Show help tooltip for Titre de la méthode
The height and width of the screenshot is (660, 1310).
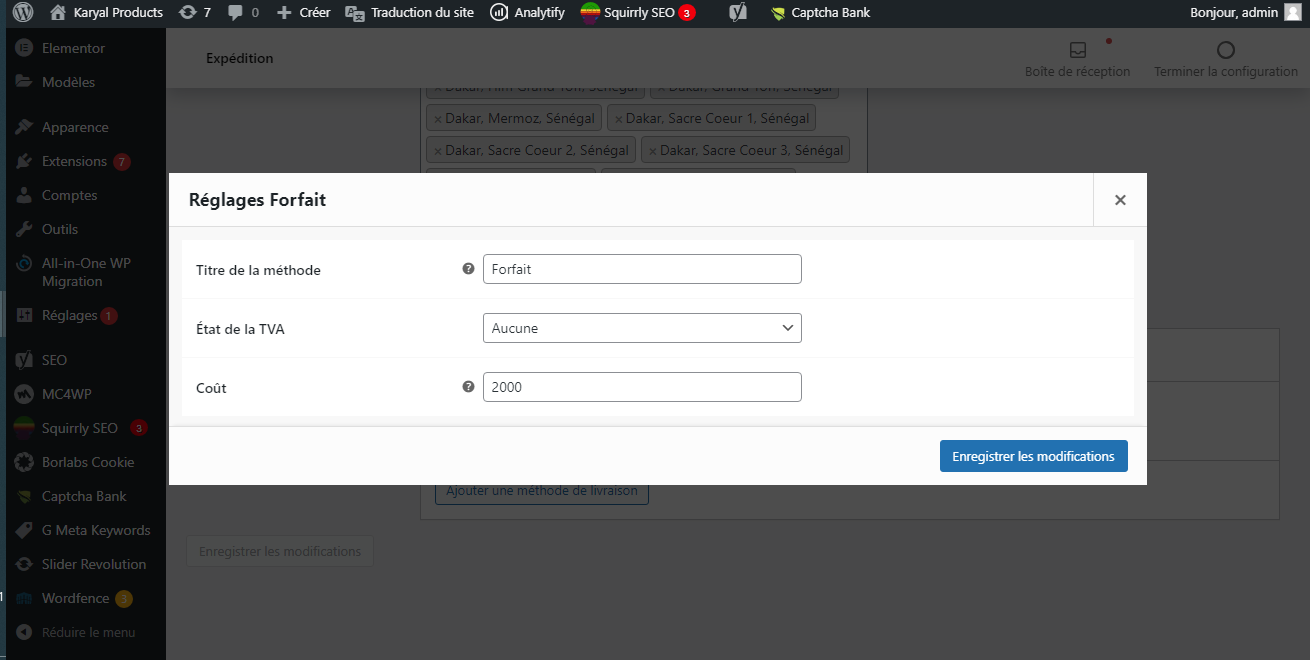[468, 269]
